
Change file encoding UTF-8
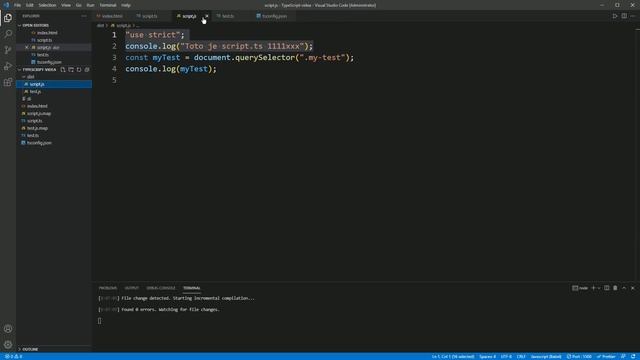pos(506,356)
